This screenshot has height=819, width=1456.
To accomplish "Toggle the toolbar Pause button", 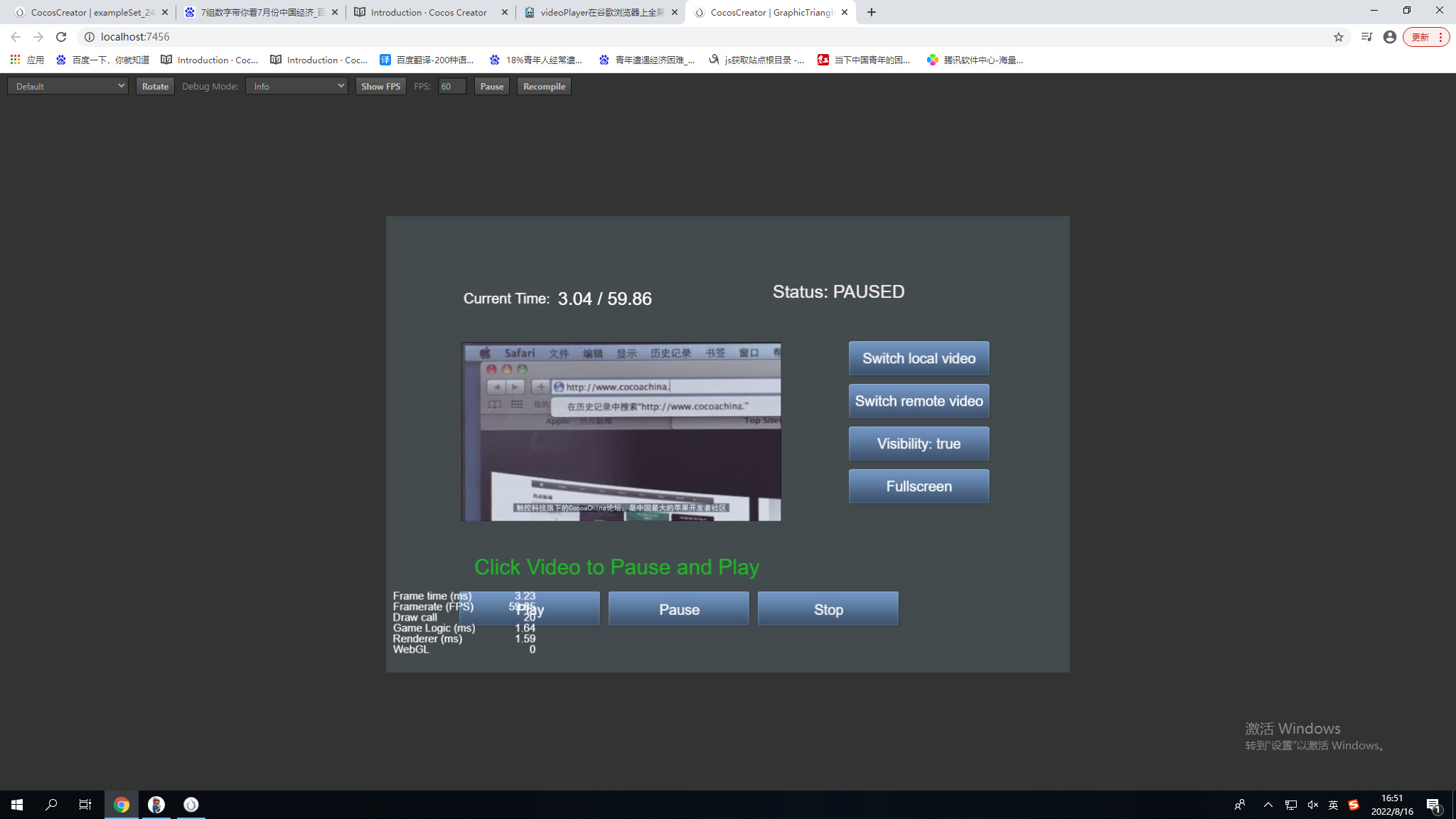I will 491,86.
